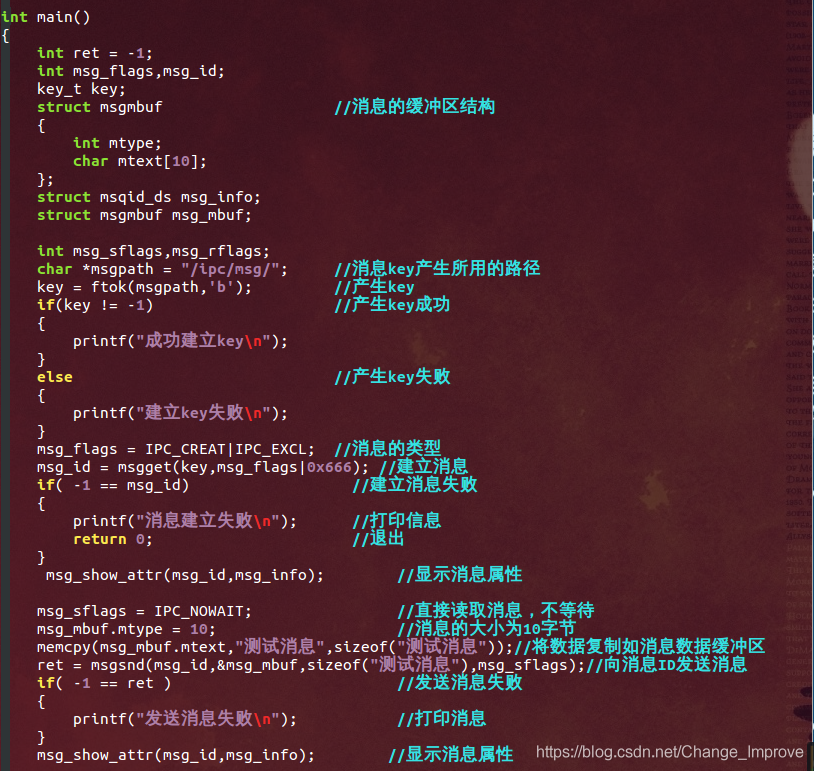Click the printf "建立key失败" statement
The width and height of the screenshot is (814, 771).
(x=180, y=413)
